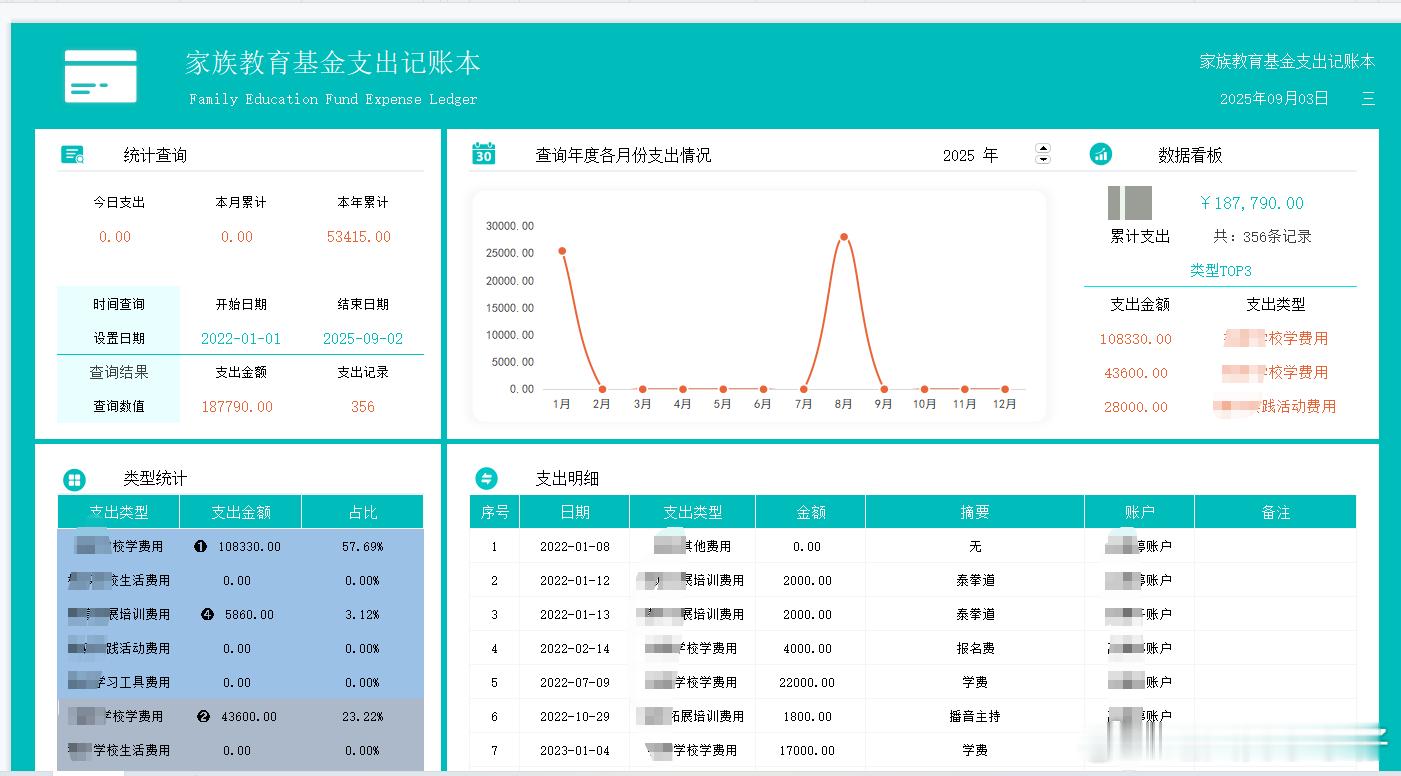Click the 统计查询 search panel icon
Image resolution: width=1401 pixels, height=776 pixels.
(x=73, y=155)
